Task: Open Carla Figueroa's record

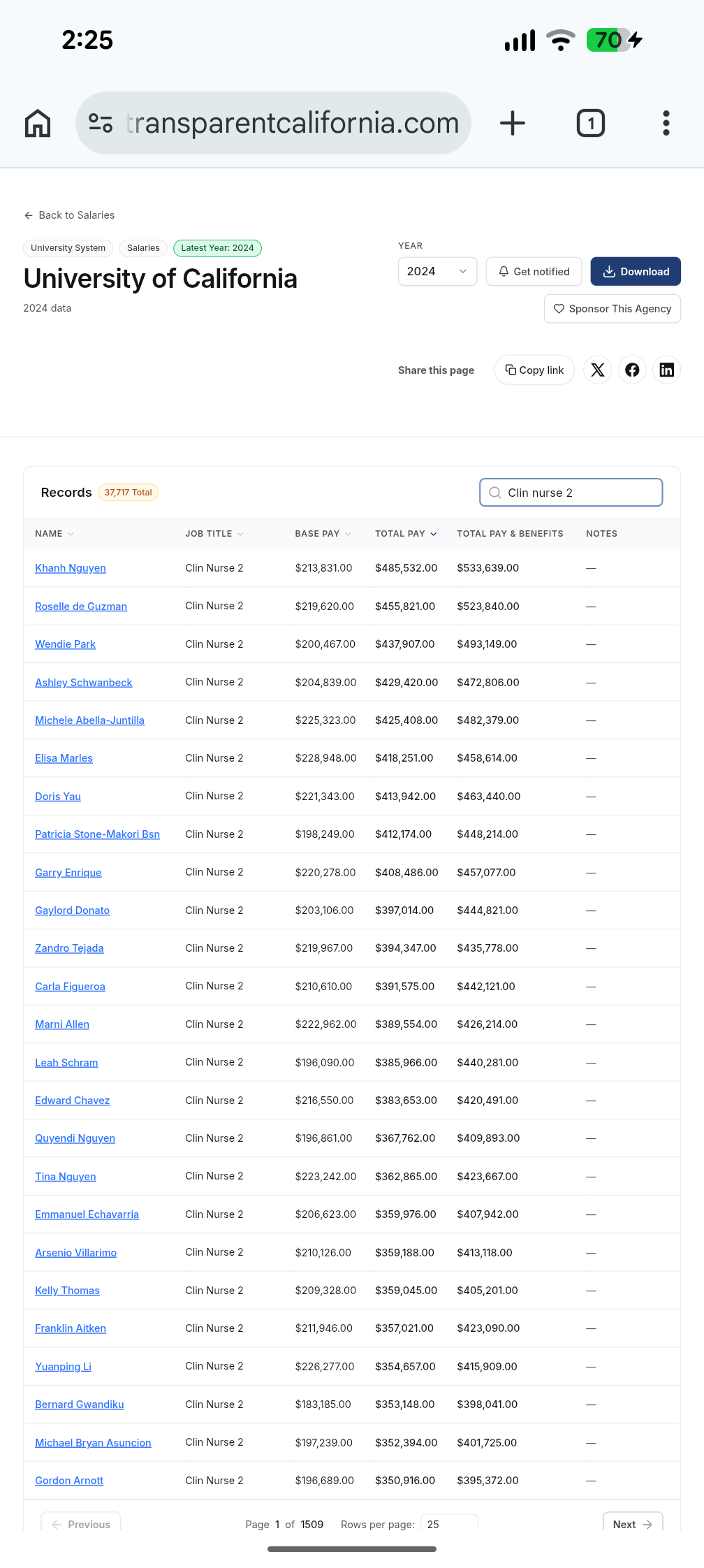Action: coord(70,987)
